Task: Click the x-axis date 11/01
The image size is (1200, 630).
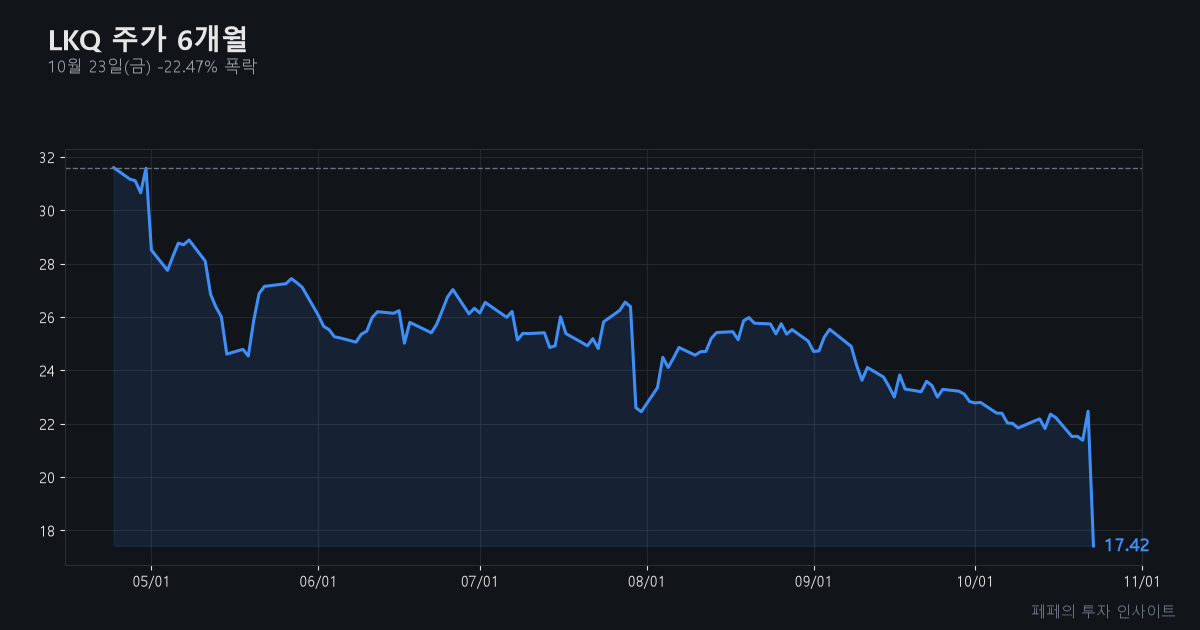Action: click(1142, 581)
